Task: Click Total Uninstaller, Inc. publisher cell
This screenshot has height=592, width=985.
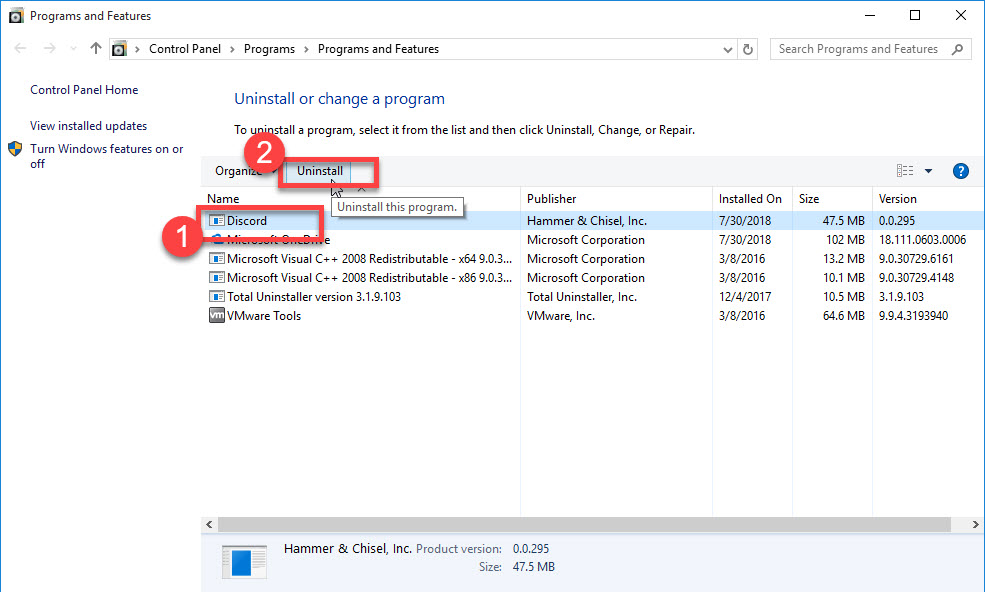Action: point(582,297)
